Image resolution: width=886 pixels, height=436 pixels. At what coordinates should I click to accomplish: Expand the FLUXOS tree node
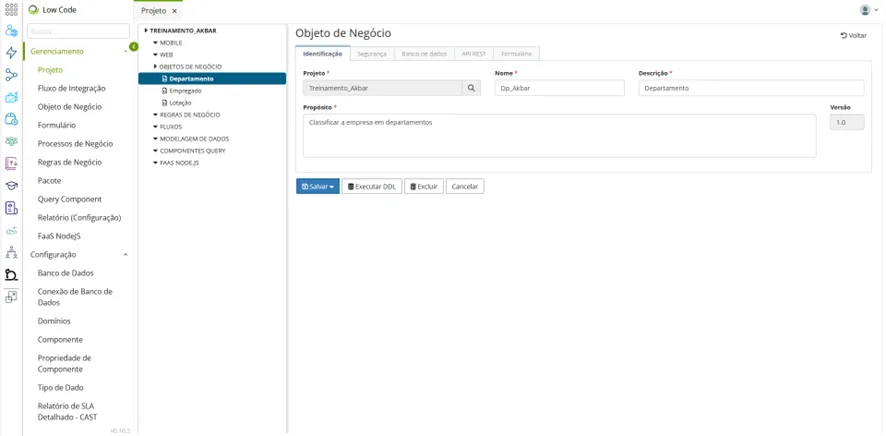(155, 127)
